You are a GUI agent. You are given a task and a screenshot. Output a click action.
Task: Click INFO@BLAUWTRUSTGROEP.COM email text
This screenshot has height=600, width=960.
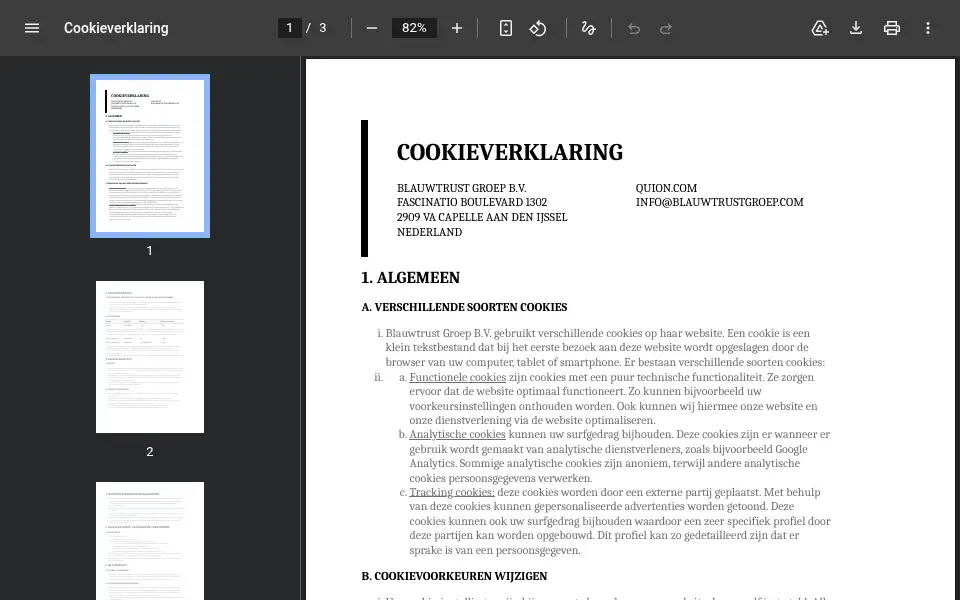(719, 202)
